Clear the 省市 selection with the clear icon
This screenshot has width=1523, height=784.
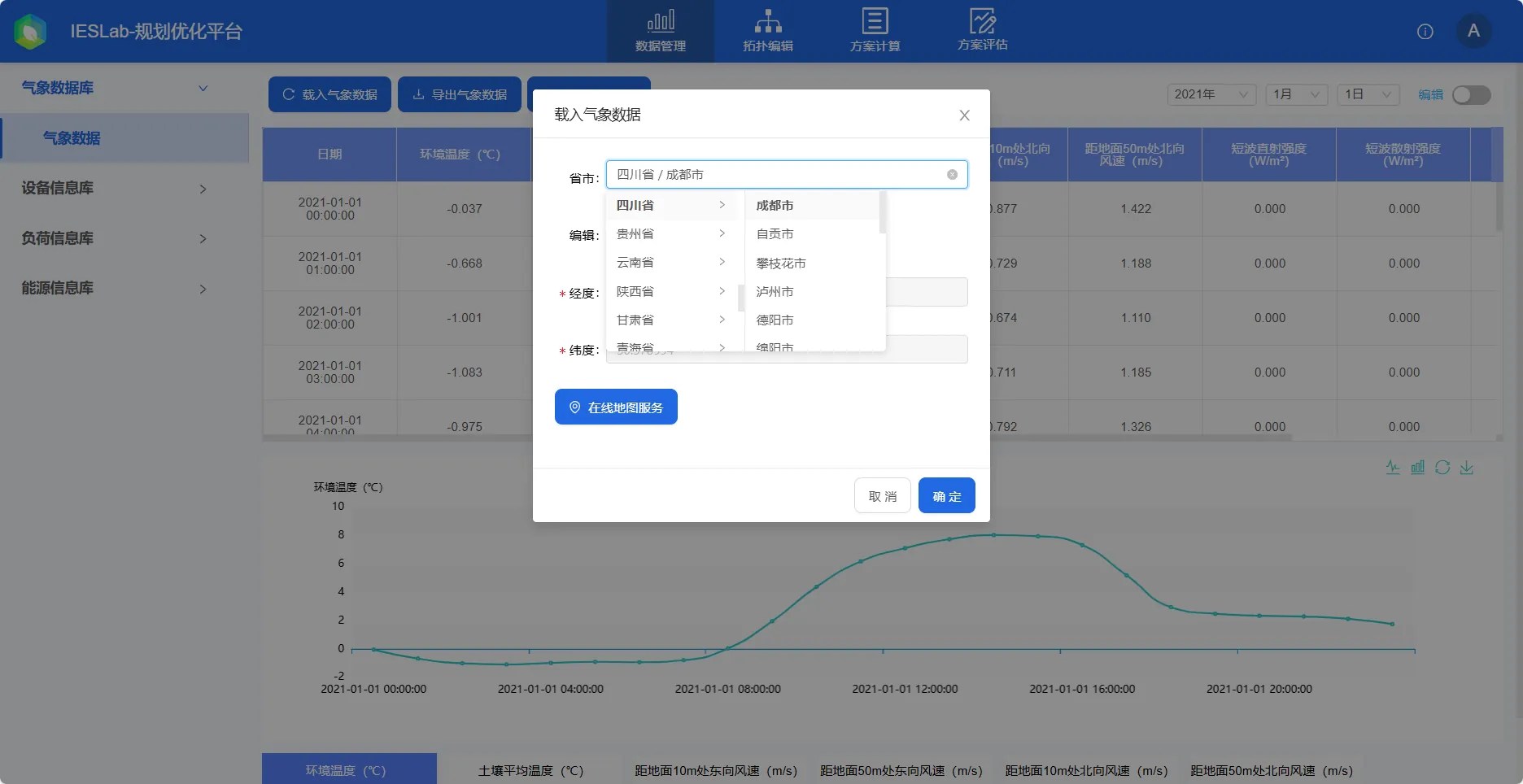pyautogui.click(x=952, y=175)
